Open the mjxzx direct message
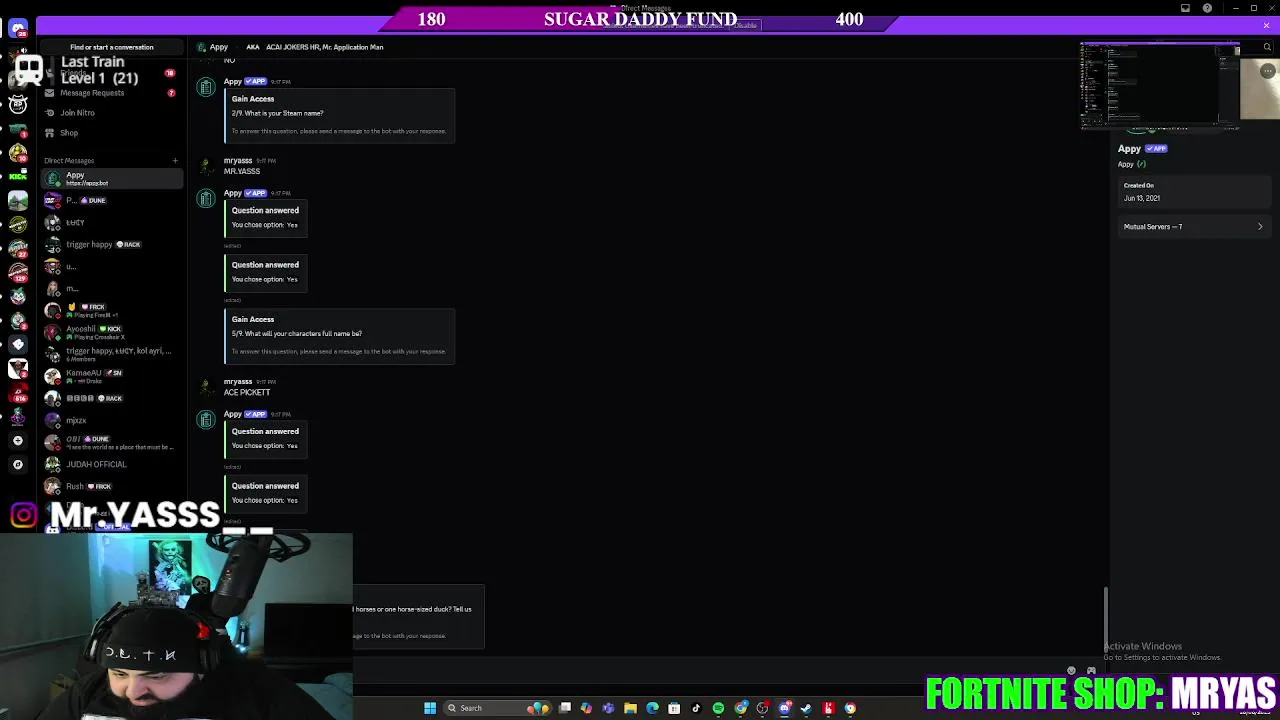This screenshot has height=720, width=1280. pyautogui.click(x=110, y=420)
